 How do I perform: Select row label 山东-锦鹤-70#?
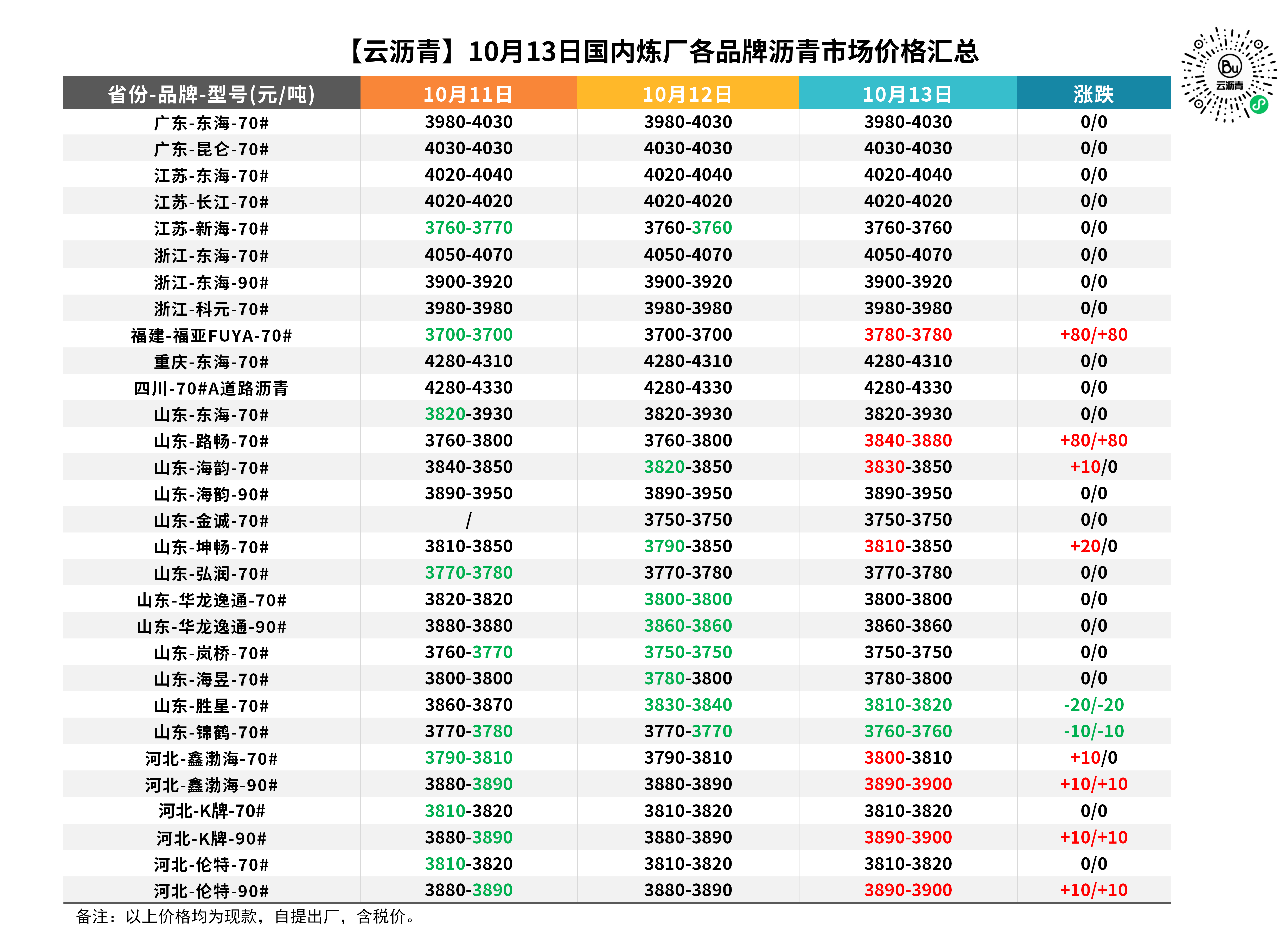click(211, 732)
